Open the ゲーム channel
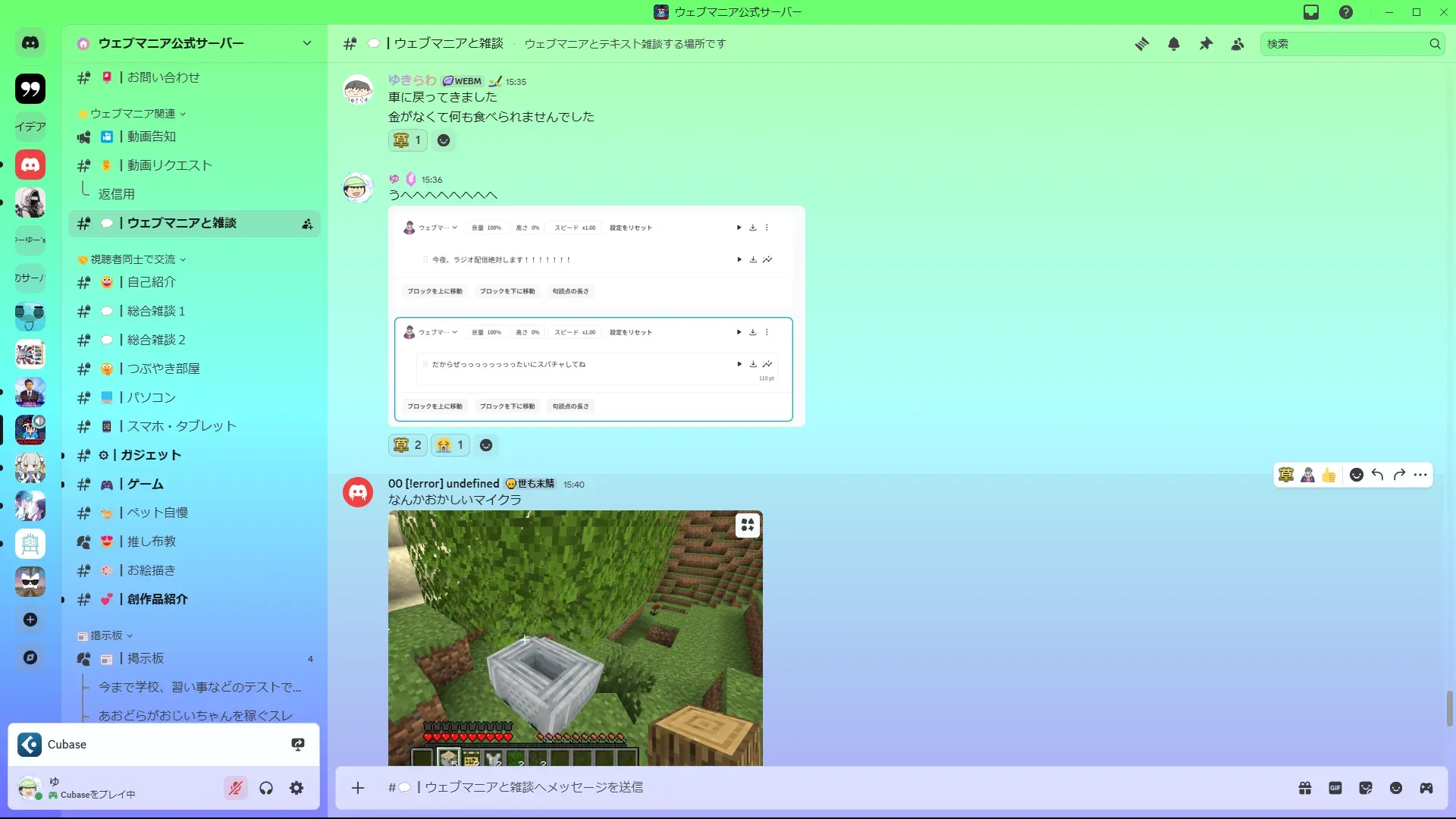The height and width of the screenshot is (819, 1456). [145, 484]
